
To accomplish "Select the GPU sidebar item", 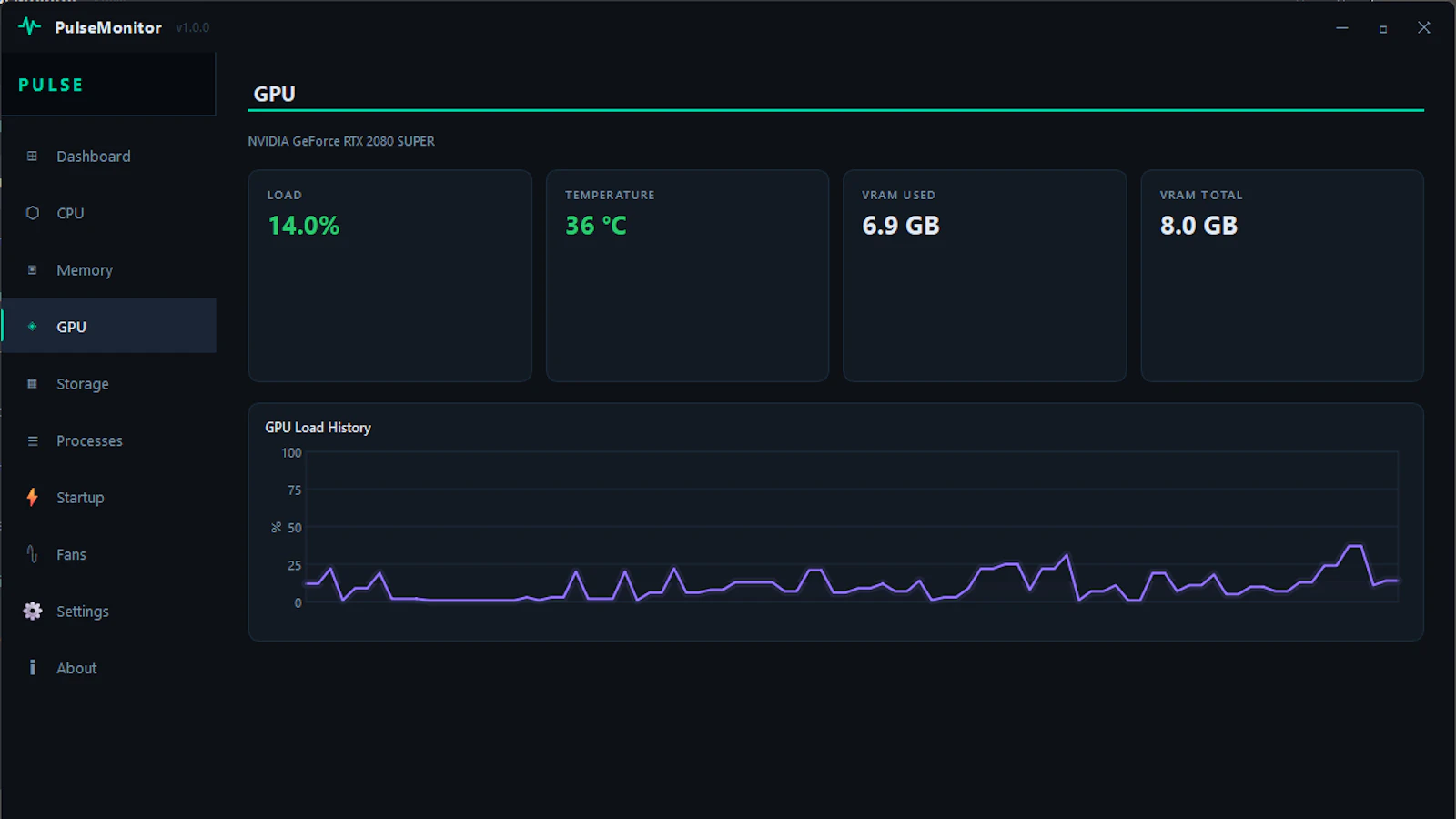I will pyautogui.click(x=108, y=326).
